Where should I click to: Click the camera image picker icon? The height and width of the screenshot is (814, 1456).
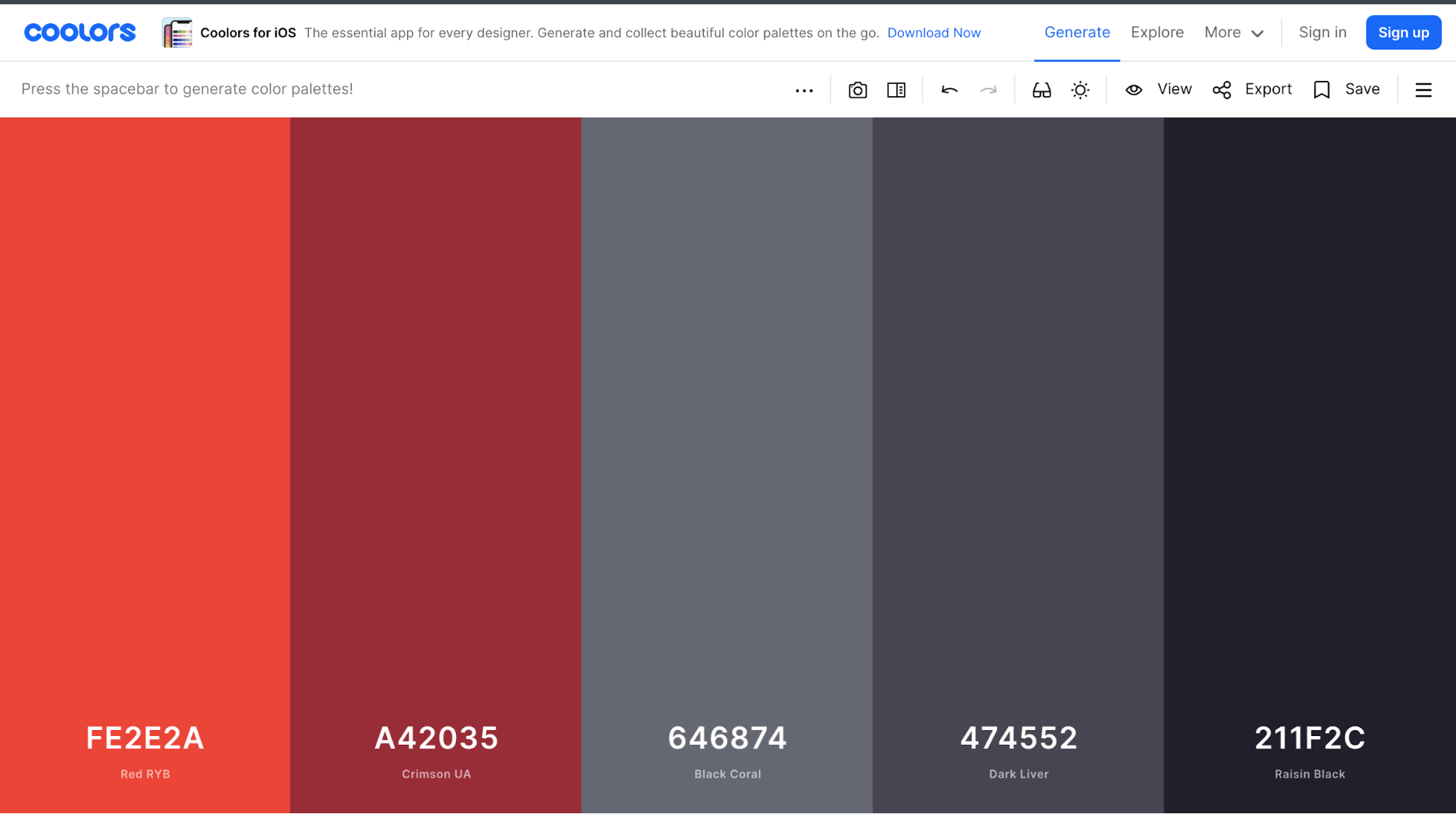tap(857, 90)
